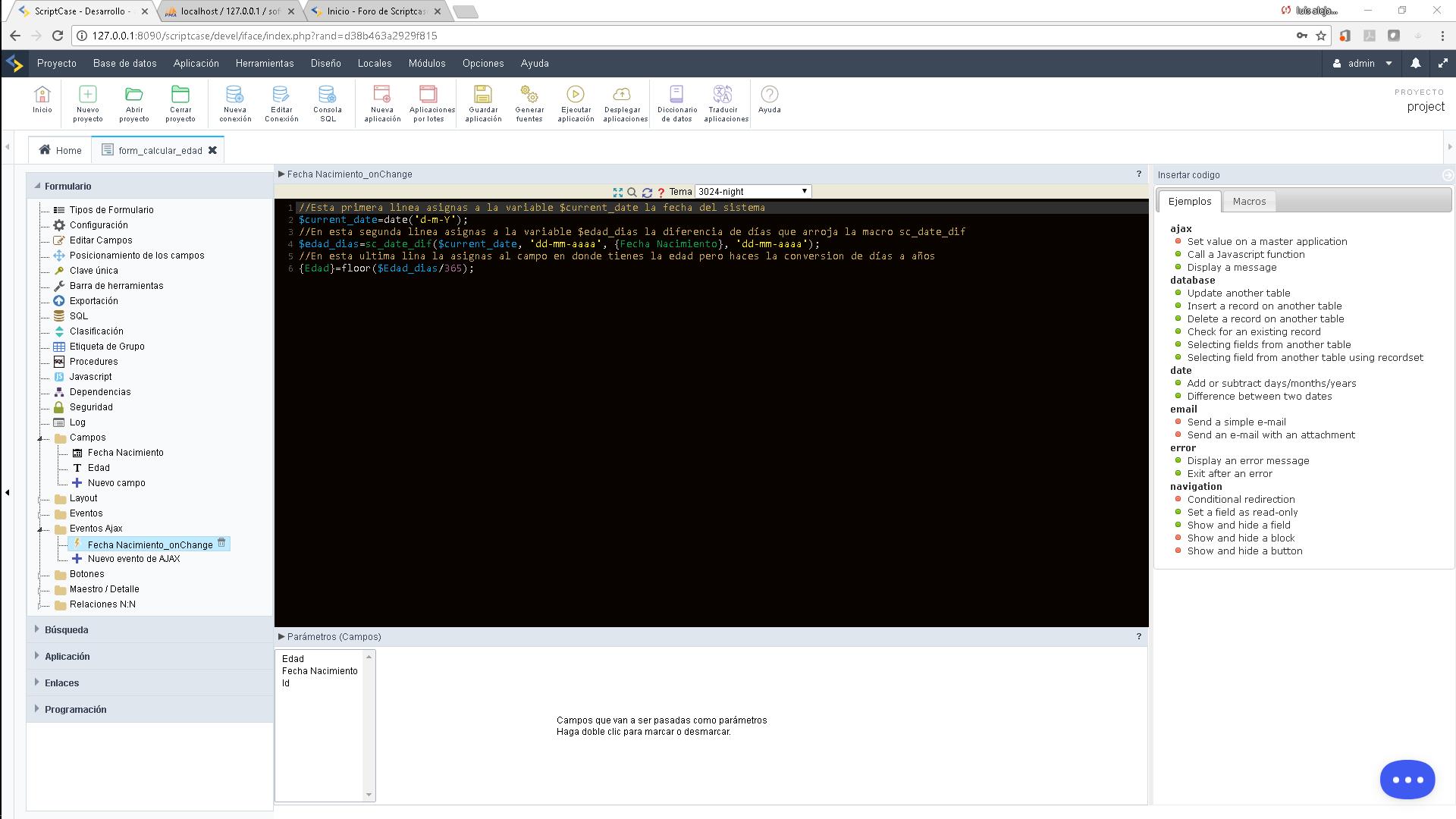Viewport: 1456px width, 819px height.
Task: Open the admin user dropdown
Action: pyautogui.click(x=1363, y=64)
